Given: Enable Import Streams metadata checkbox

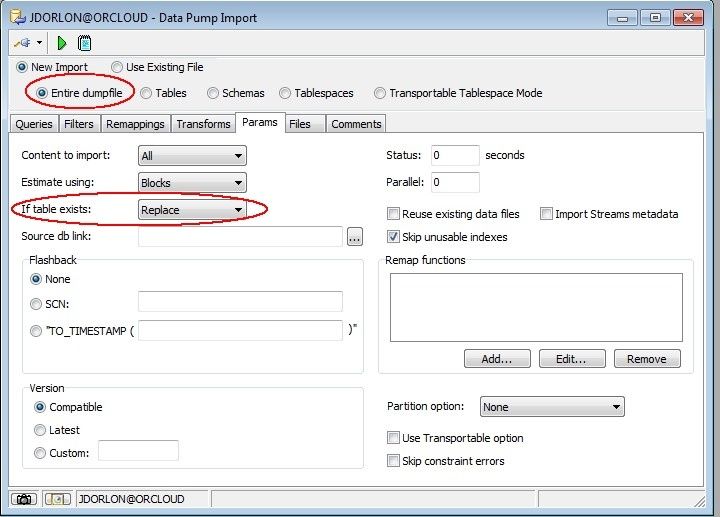Looking at the screenshot, I should [x=546, y=214].
